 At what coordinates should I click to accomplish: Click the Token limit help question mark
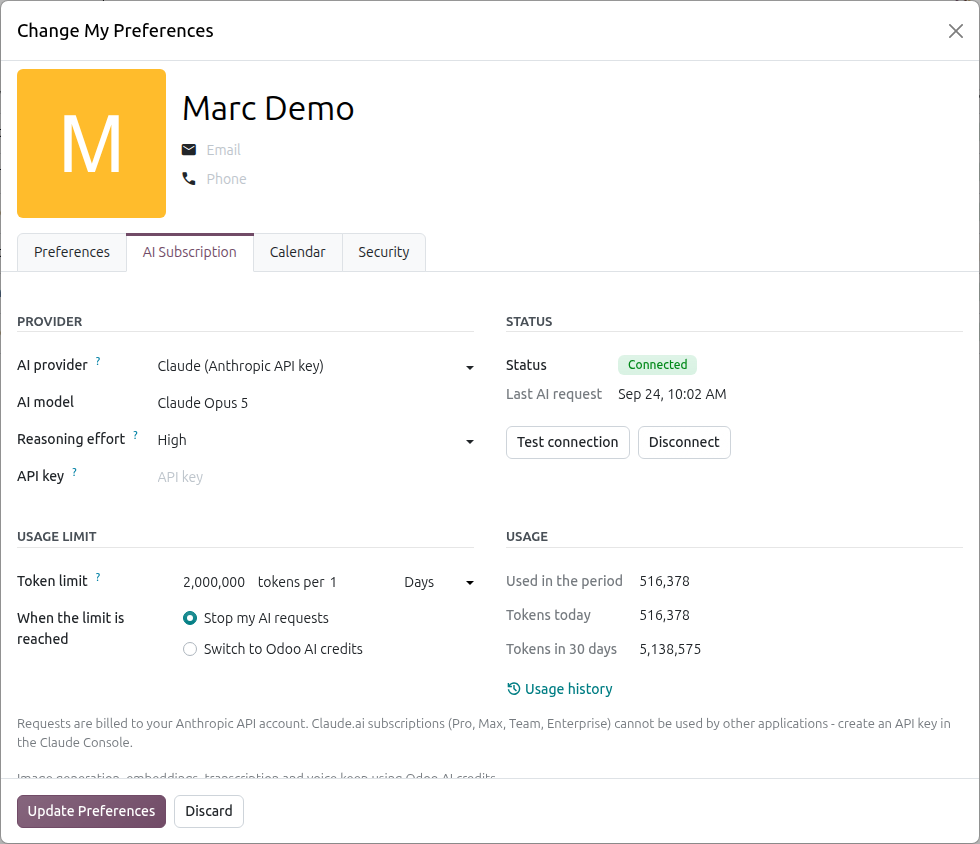[98, 577]
